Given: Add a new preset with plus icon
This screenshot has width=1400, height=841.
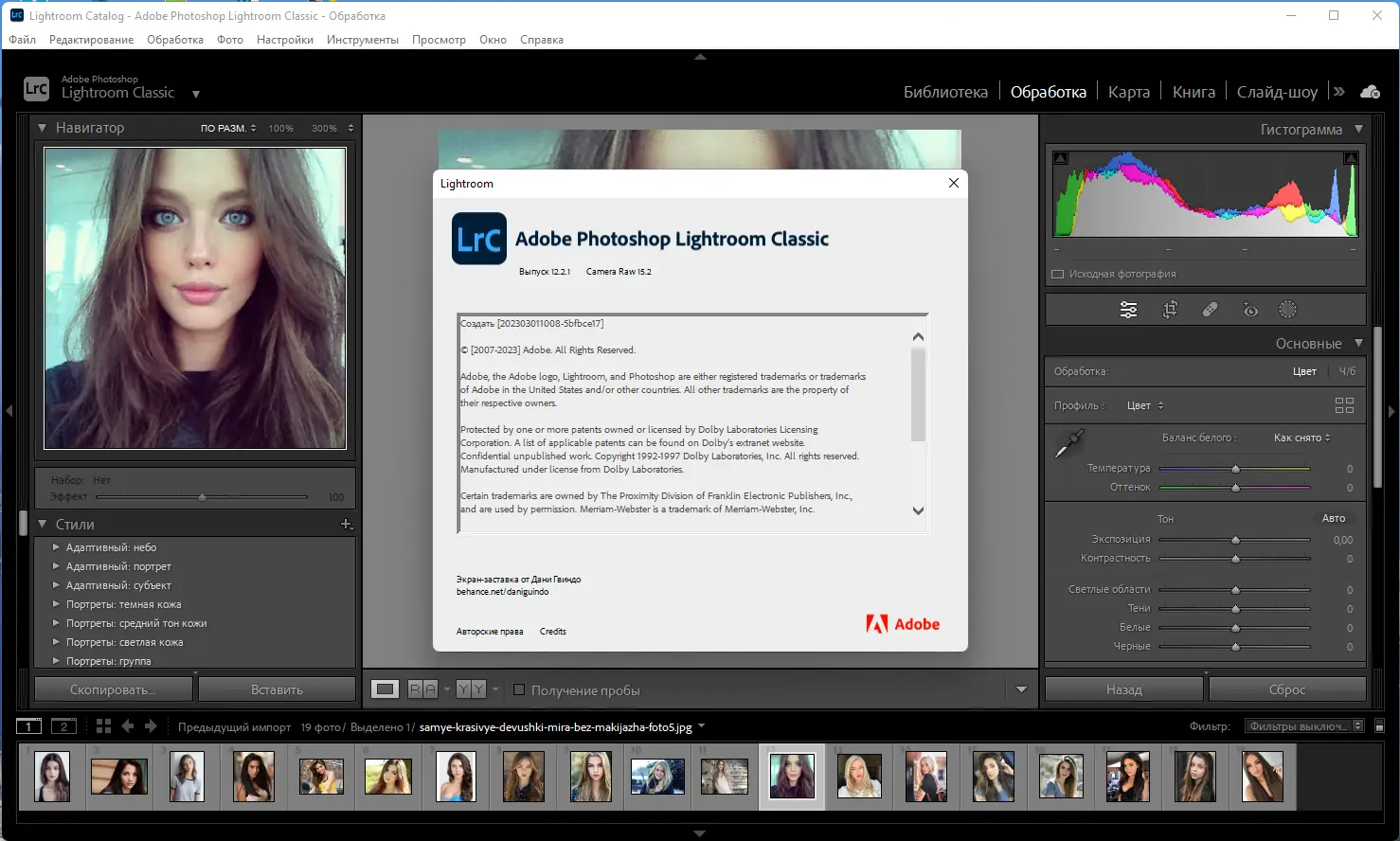Looking at the screenshot, I should tap(346, 524).
